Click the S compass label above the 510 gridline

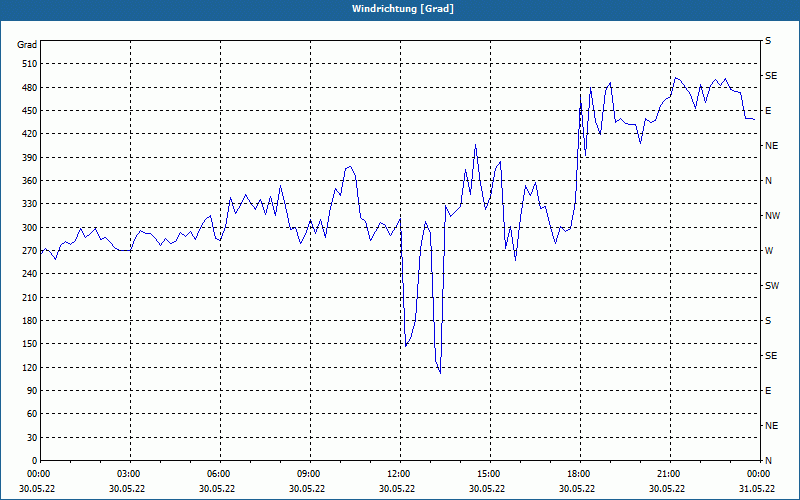pyautogui.click(x=768, y=41)
